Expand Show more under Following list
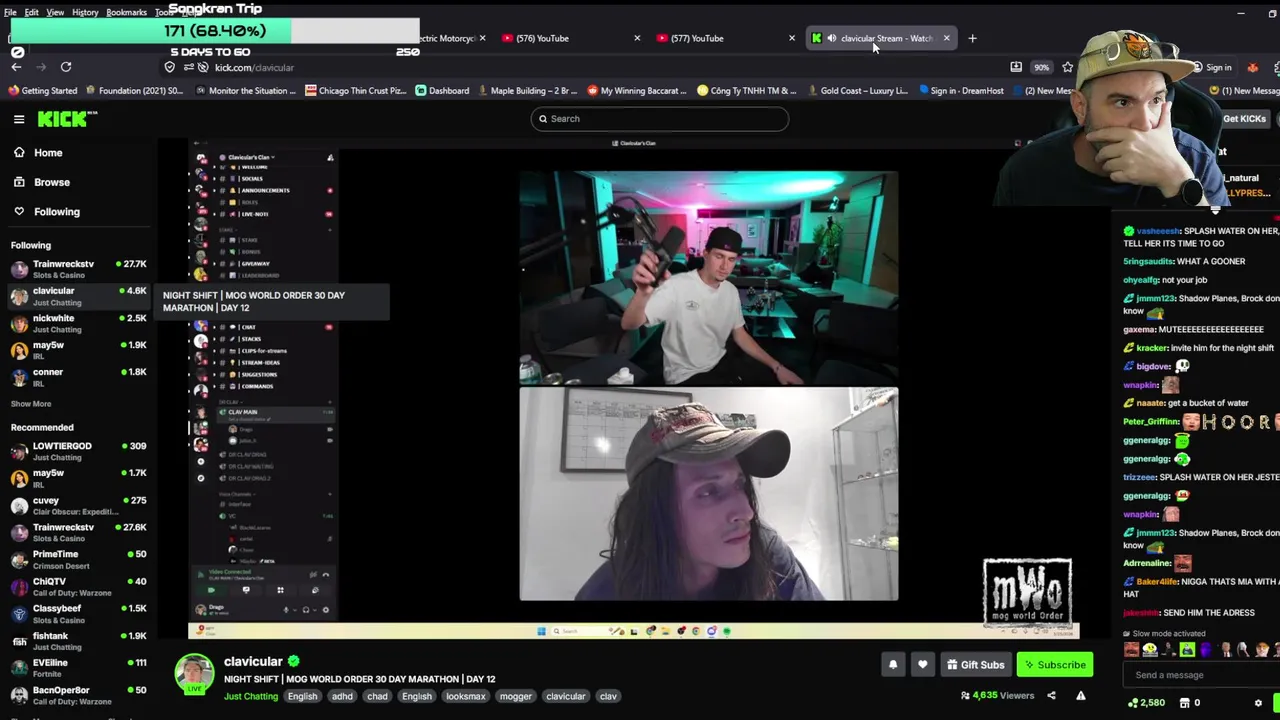The width and height of the screenshot is (1280, 720). (x=31, y=404)
